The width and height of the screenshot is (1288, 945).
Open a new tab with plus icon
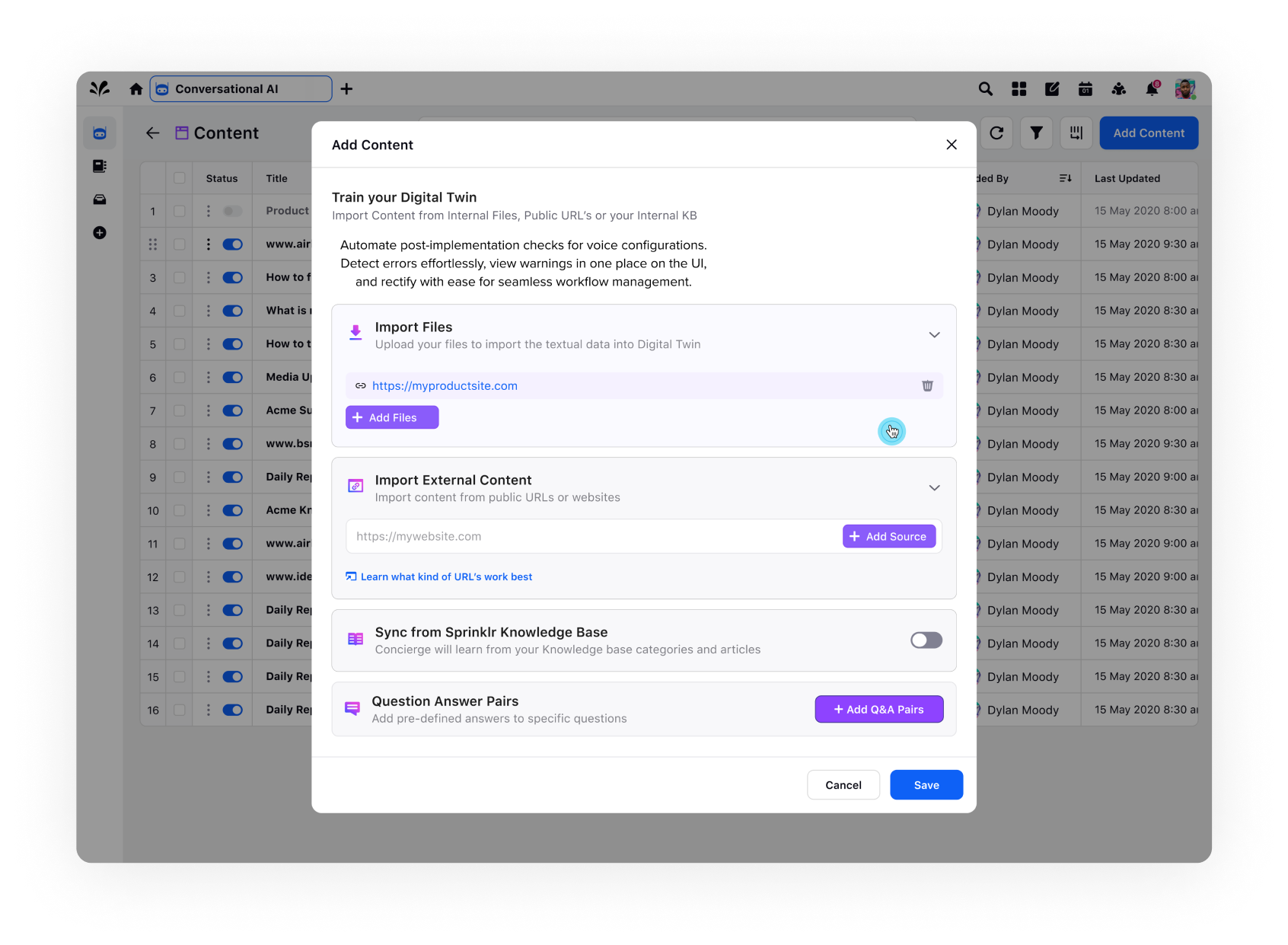[x=346, y=89]
